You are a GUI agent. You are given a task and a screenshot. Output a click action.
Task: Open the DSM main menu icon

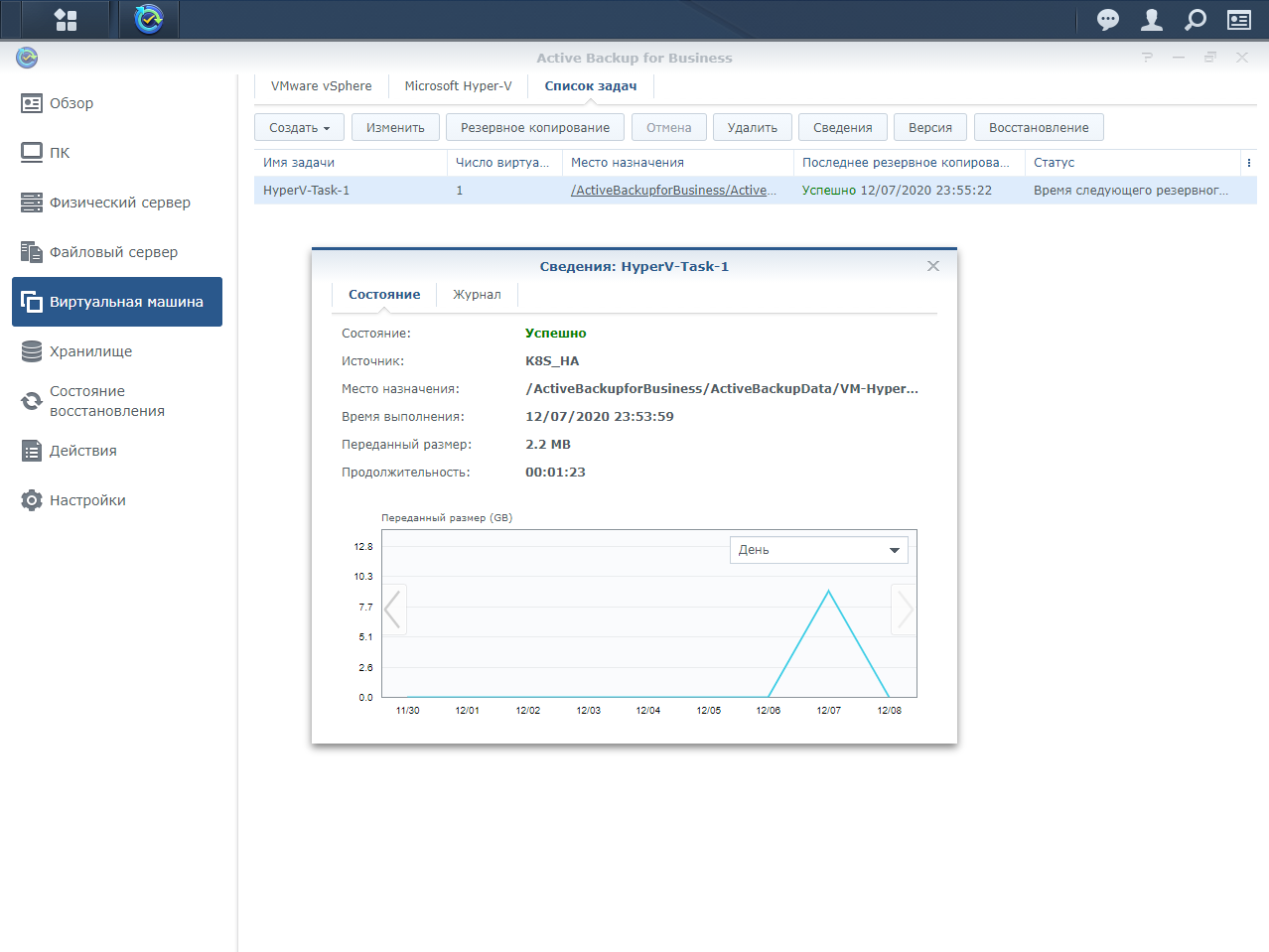coord(66,19)
